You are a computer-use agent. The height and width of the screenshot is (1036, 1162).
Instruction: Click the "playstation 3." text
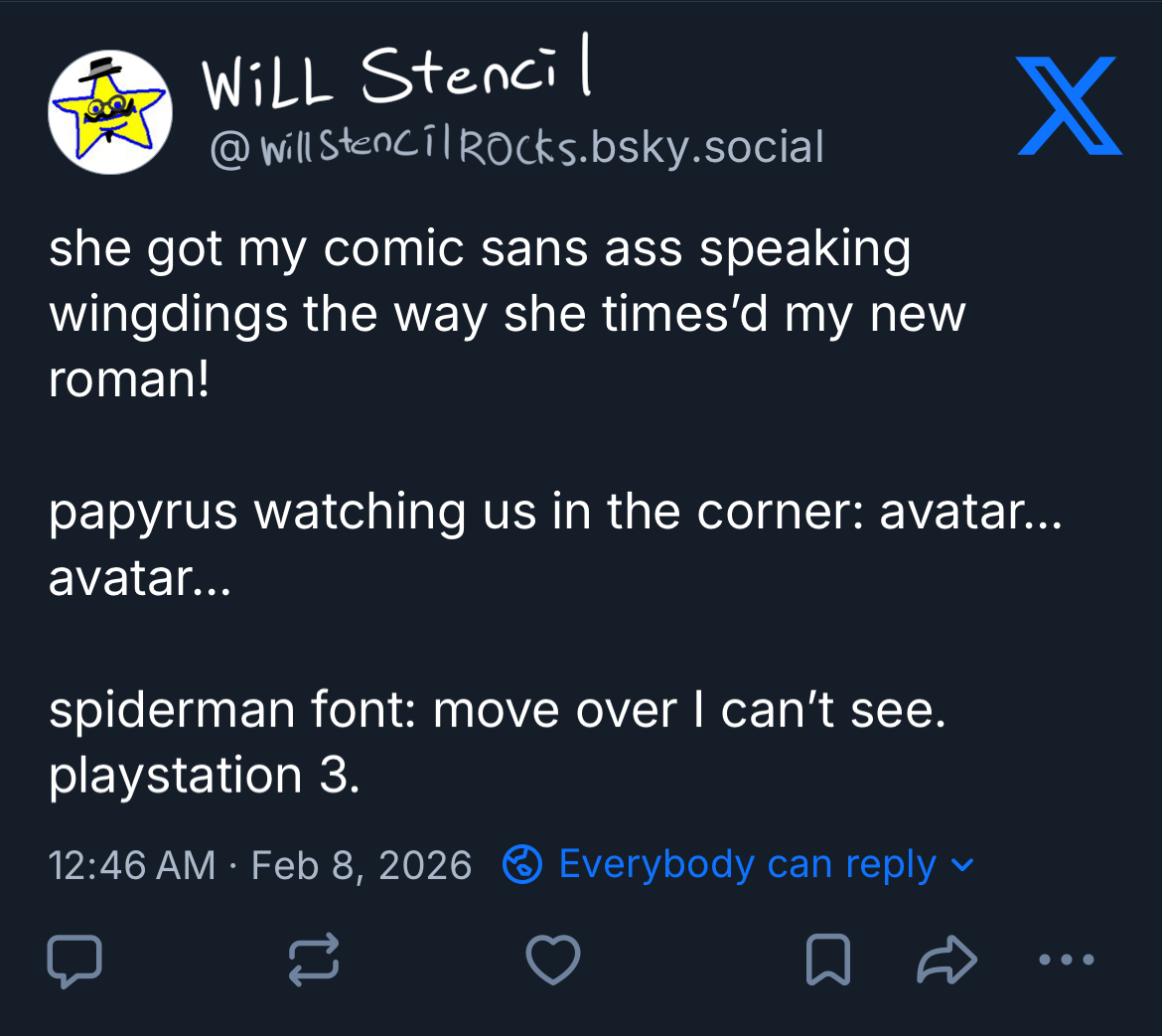point(204,776)
